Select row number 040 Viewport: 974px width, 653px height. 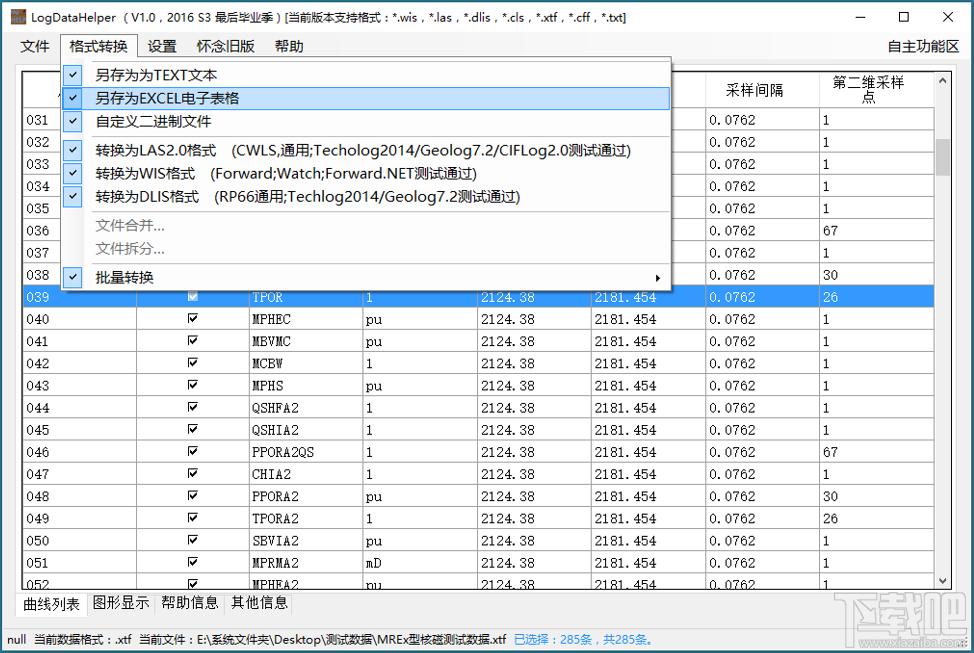[x=38, y=319]
